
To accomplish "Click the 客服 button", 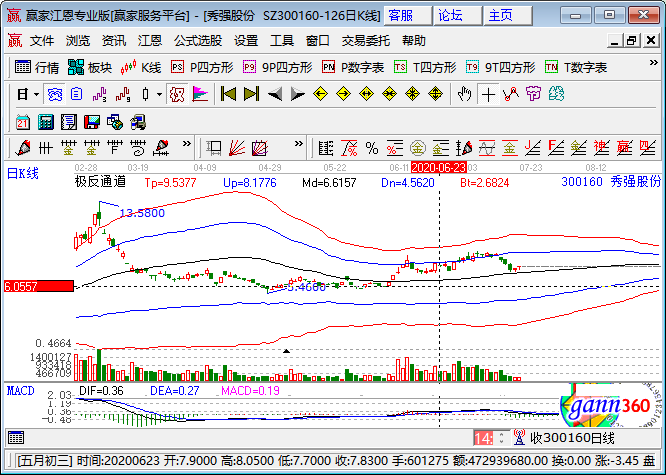I will coord(408,16).
